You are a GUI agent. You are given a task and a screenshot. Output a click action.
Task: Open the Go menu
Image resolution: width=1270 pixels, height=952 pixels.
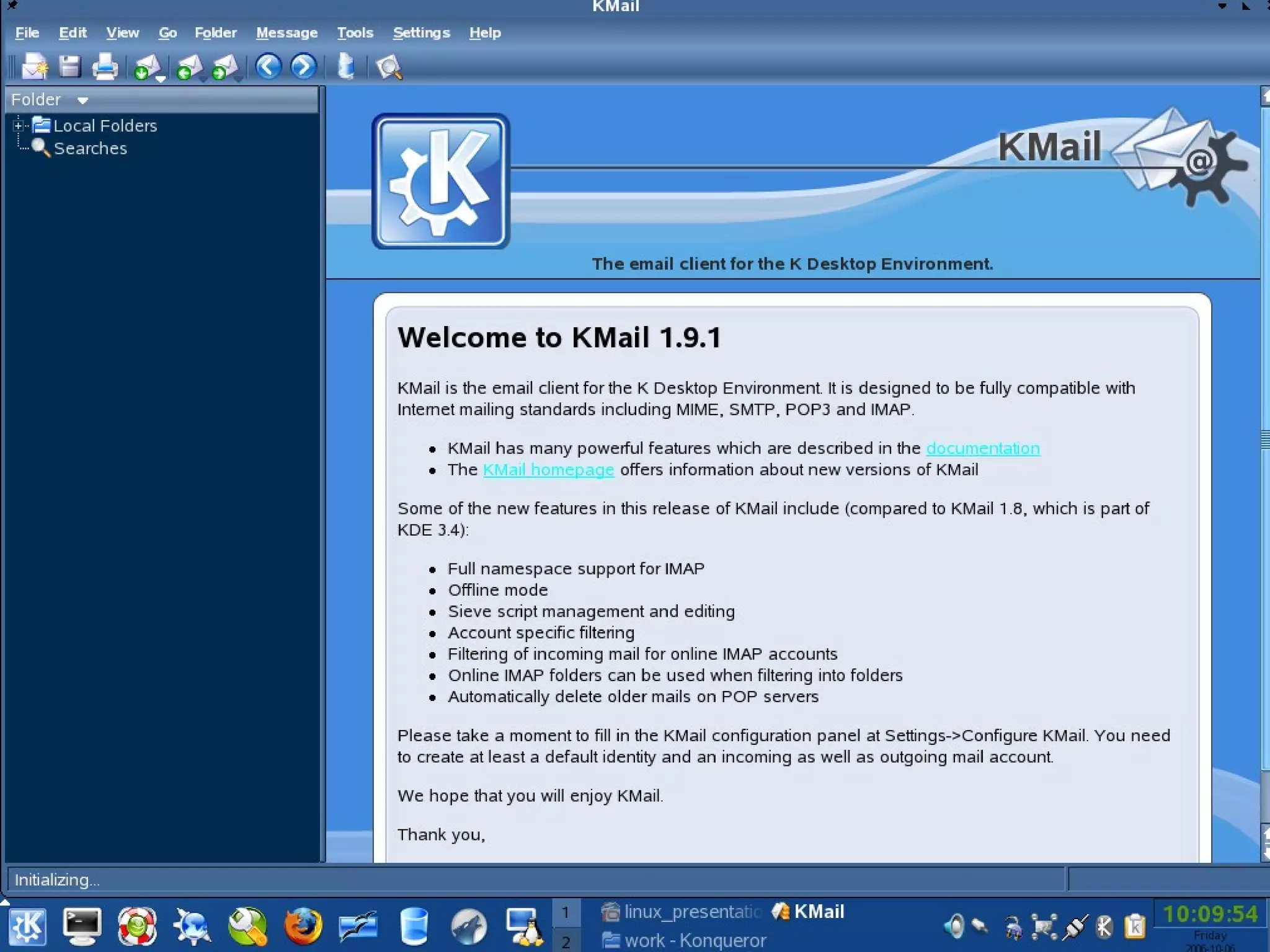point(167,33)
